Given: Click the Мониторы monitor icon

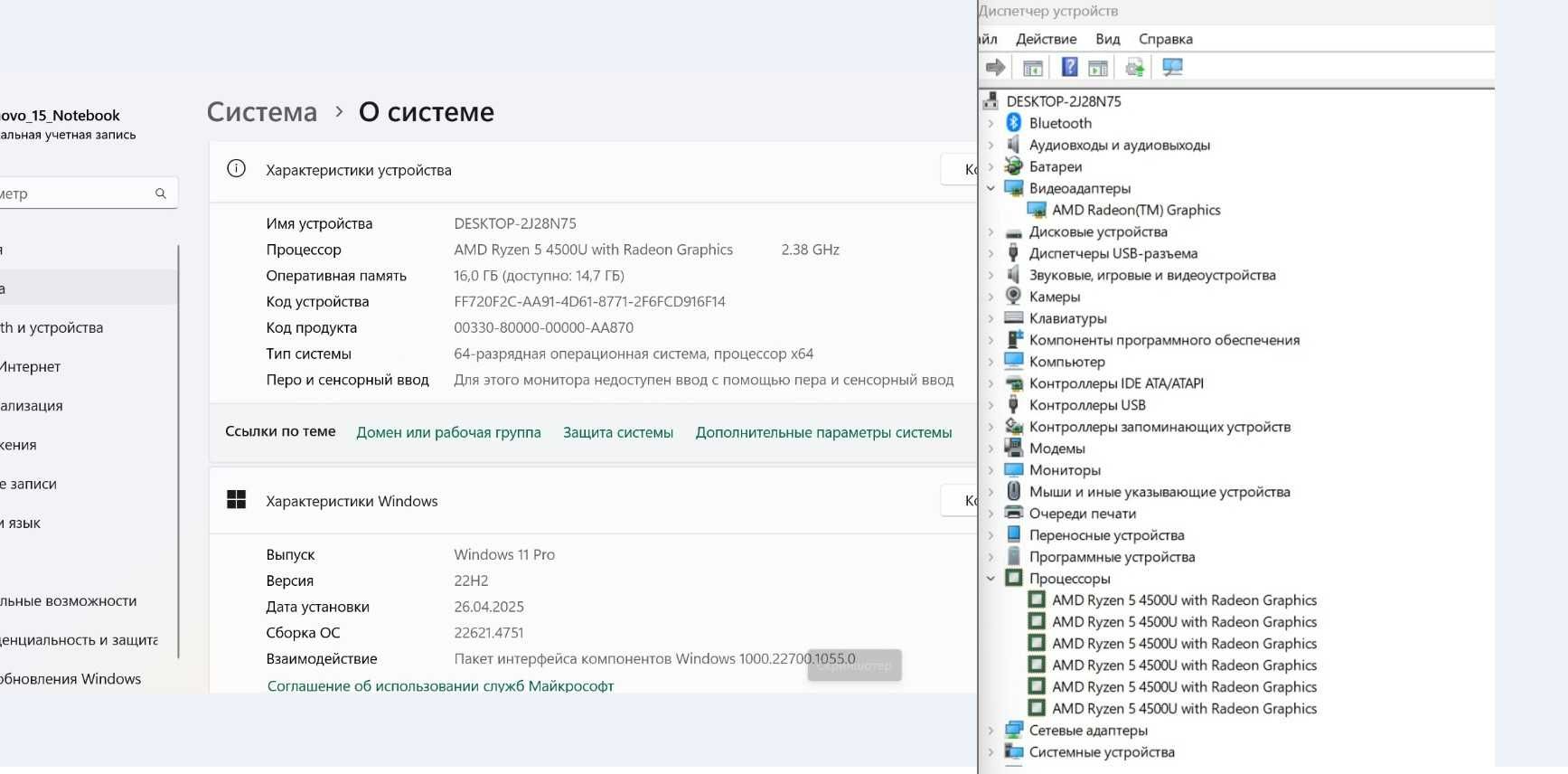Looking at the screenshot, I should click(1014, 470).
